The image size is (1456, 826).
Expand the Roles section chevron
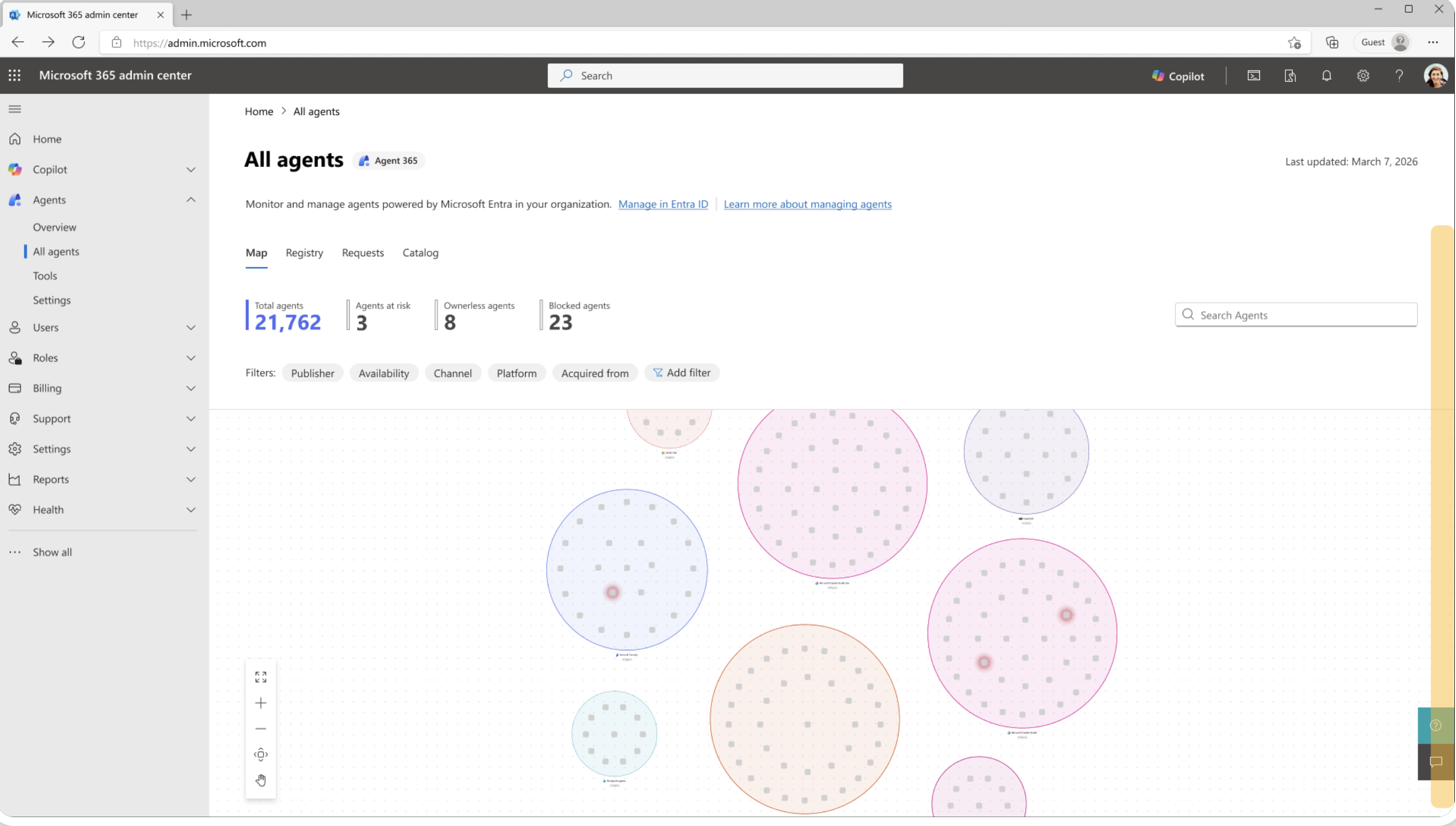[191, 358]
